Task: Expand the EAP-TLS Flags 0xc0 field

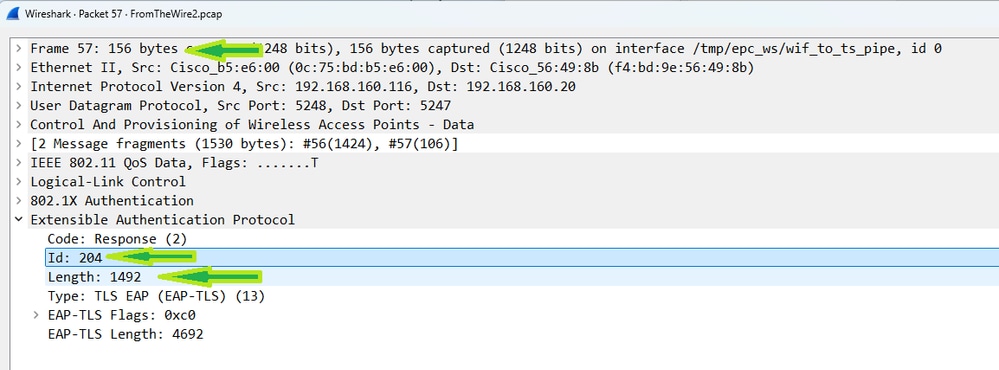Action: [x=37, y=315]
